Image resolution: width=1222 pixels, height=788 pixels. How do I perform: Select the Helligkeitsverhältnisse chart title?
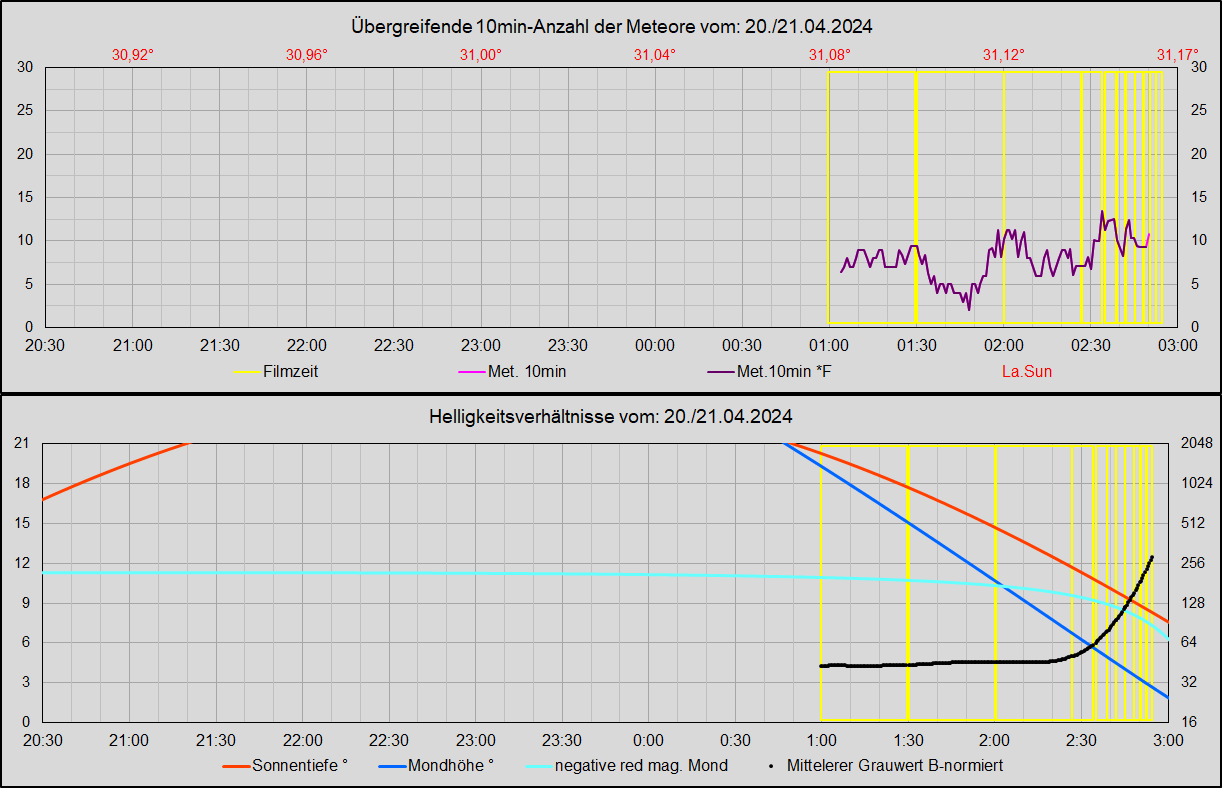pyautogui.click(x=611, y=416)
